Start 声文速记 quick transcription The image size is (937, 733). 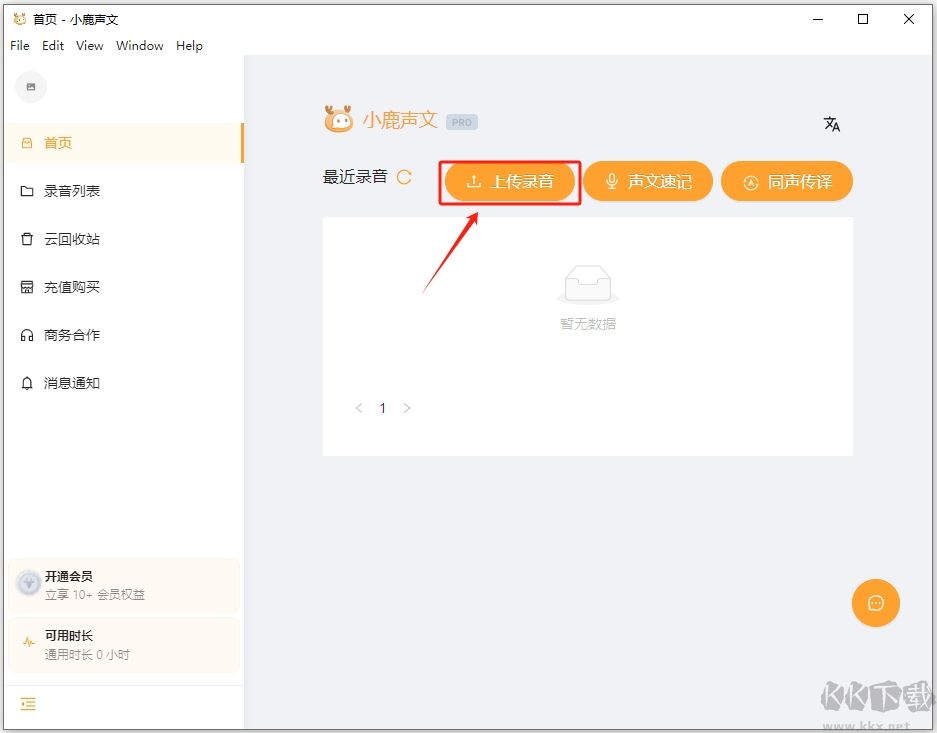(648, 181)
